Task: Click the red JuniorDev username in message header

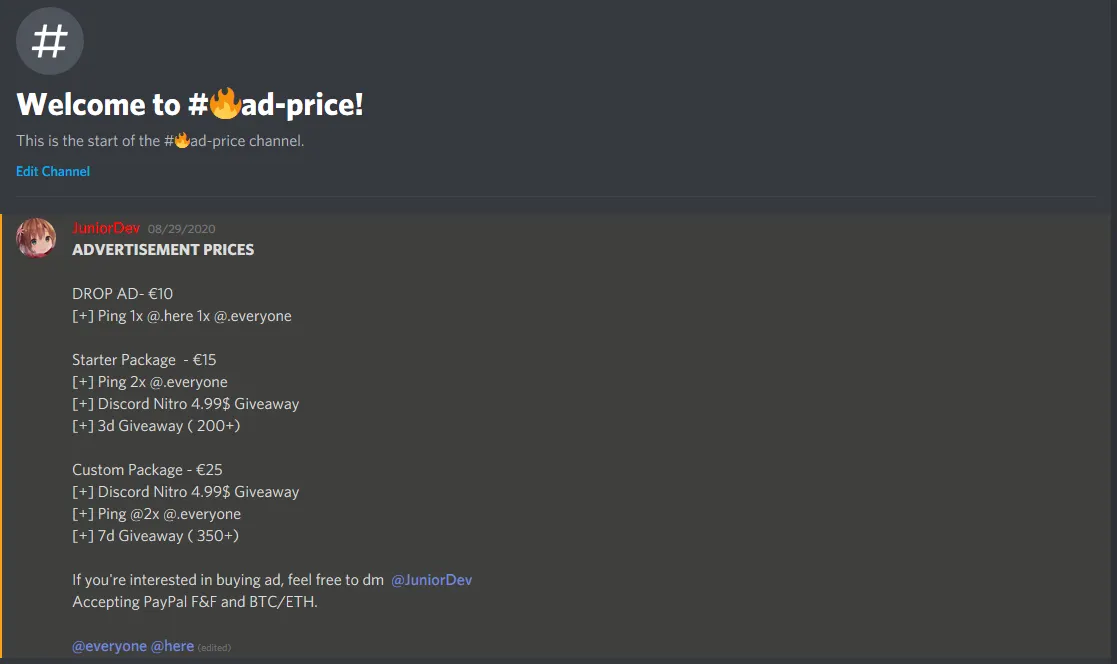Action: pos(106,228)
